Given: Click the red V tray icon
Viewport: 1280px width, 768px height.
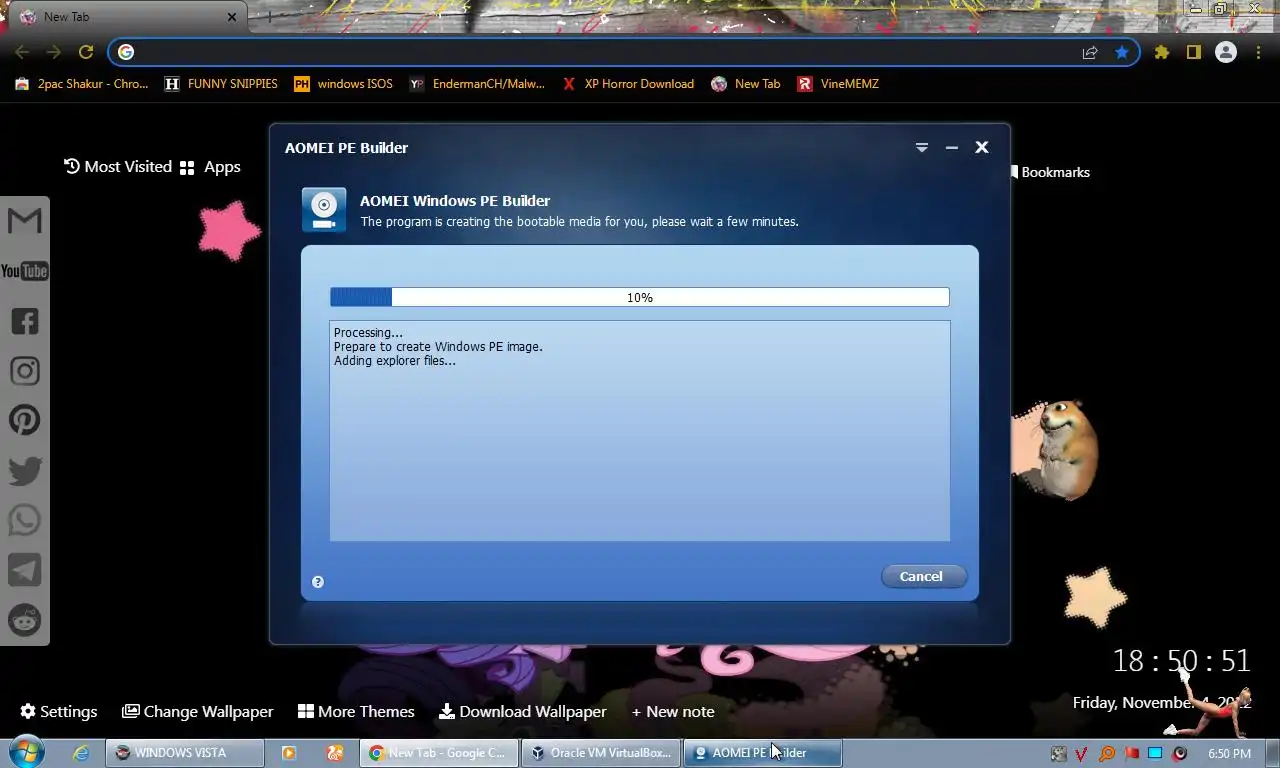Looking at the screenshot, I should click(x=1081, y=754).
